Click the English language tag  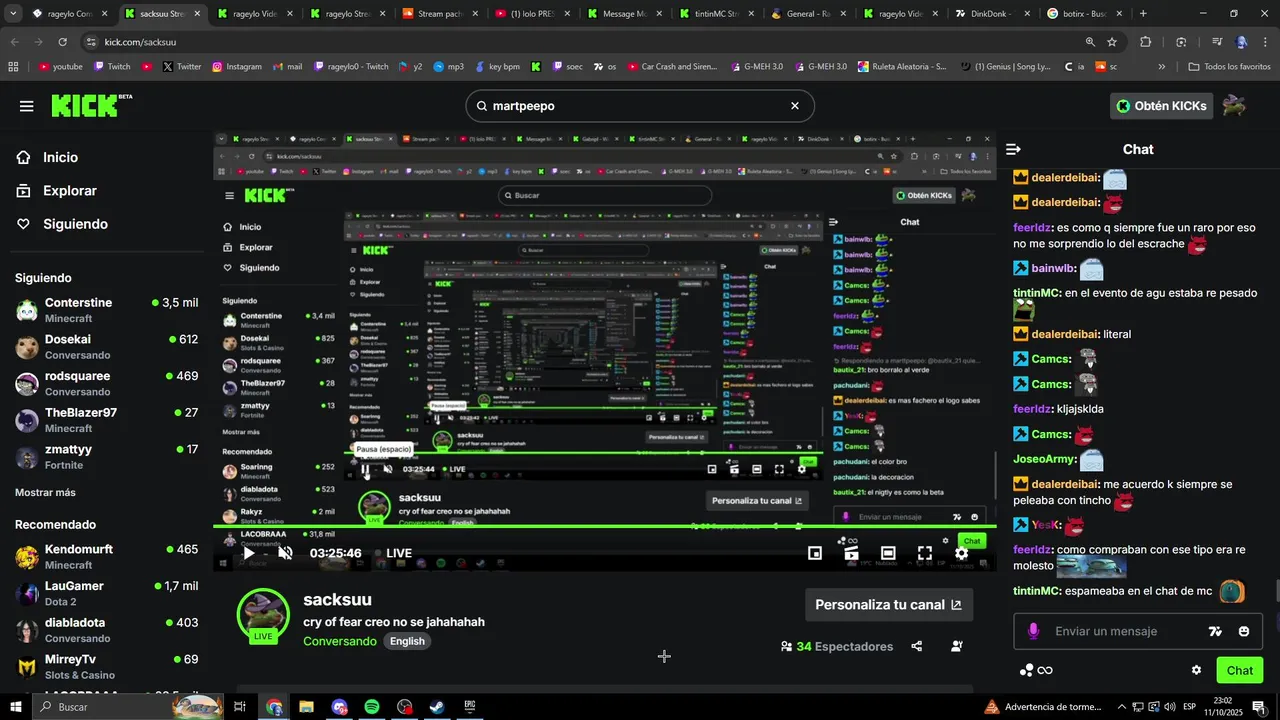pyautogui.click(x=407, y=641)
